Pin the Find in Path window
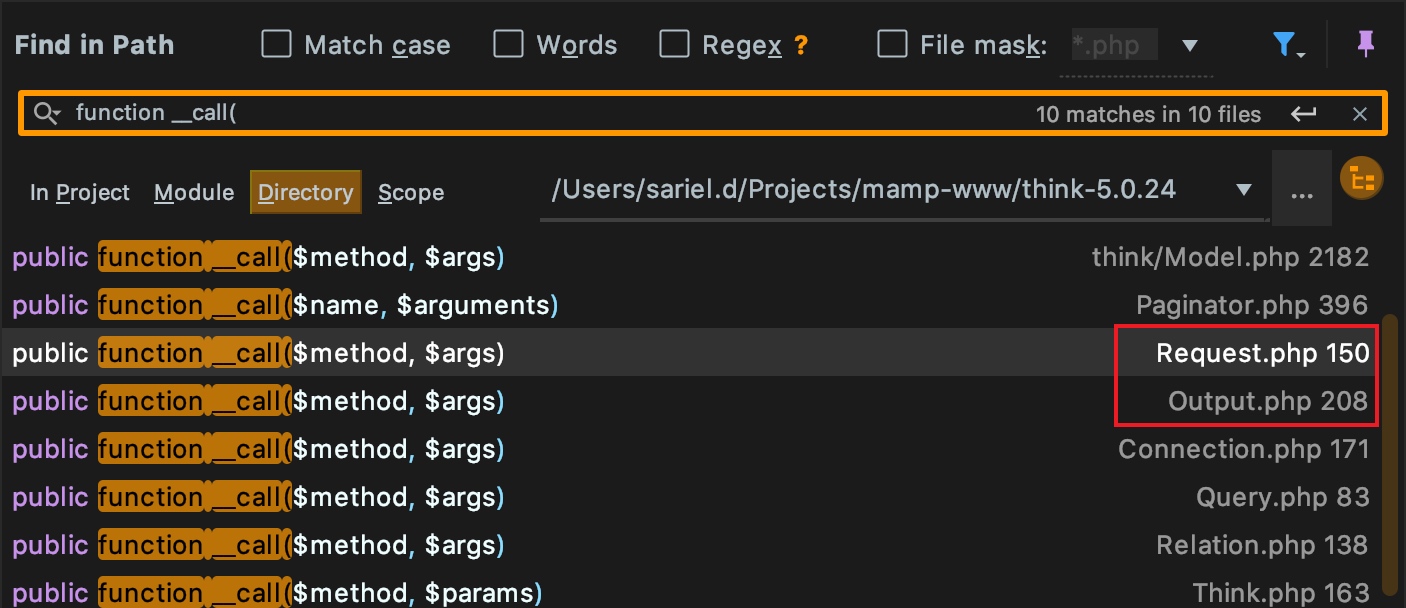 (1364, 44)
